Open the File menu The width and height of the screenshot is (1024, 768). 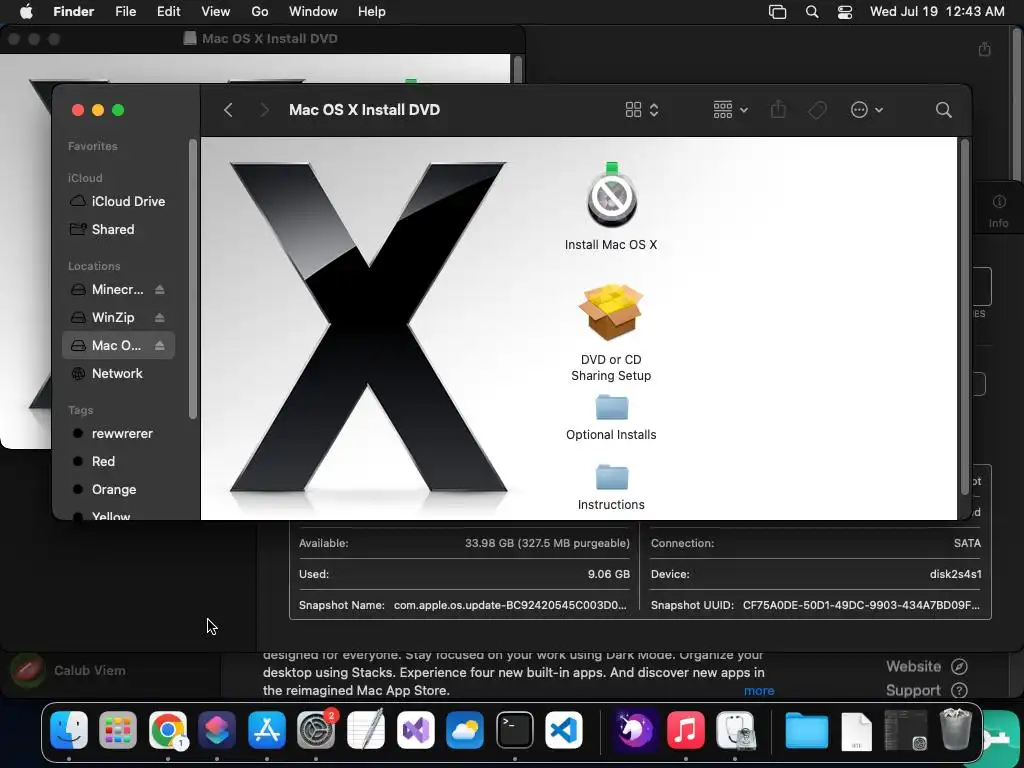[125, 12]
